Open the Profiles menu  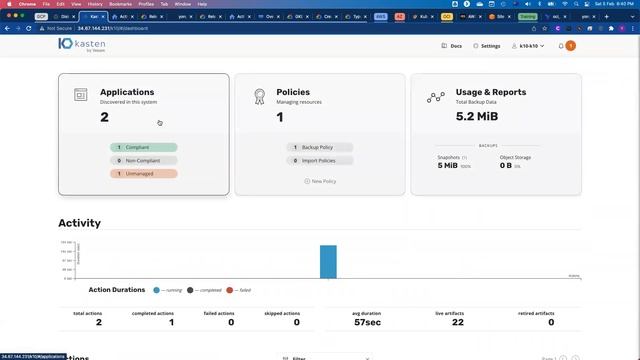pyautogui.click(x=146, y=4)
